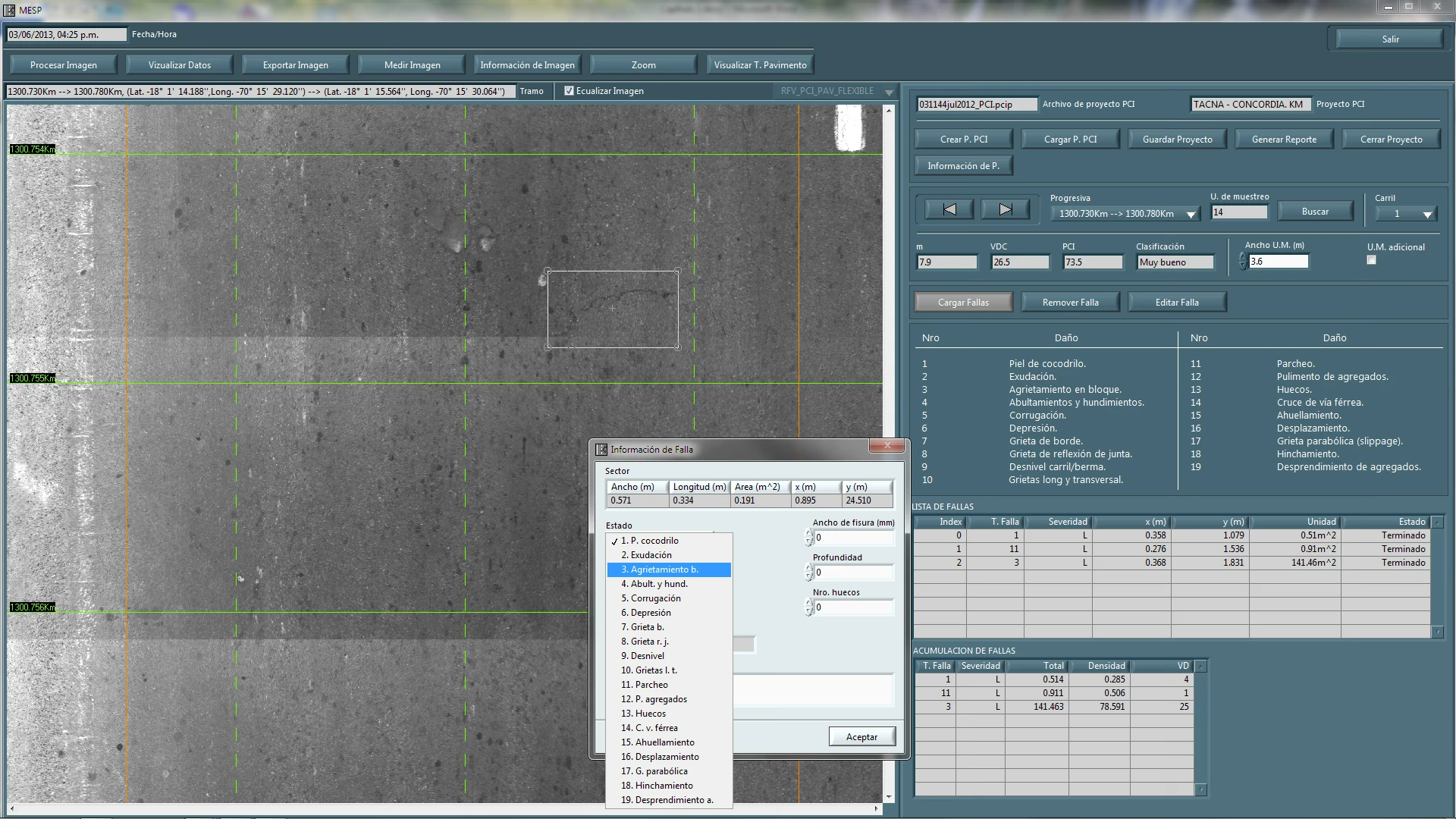This screenshot has width=1456, height=819.
Task: Open Información de P. button
Action: coord(964,166)
